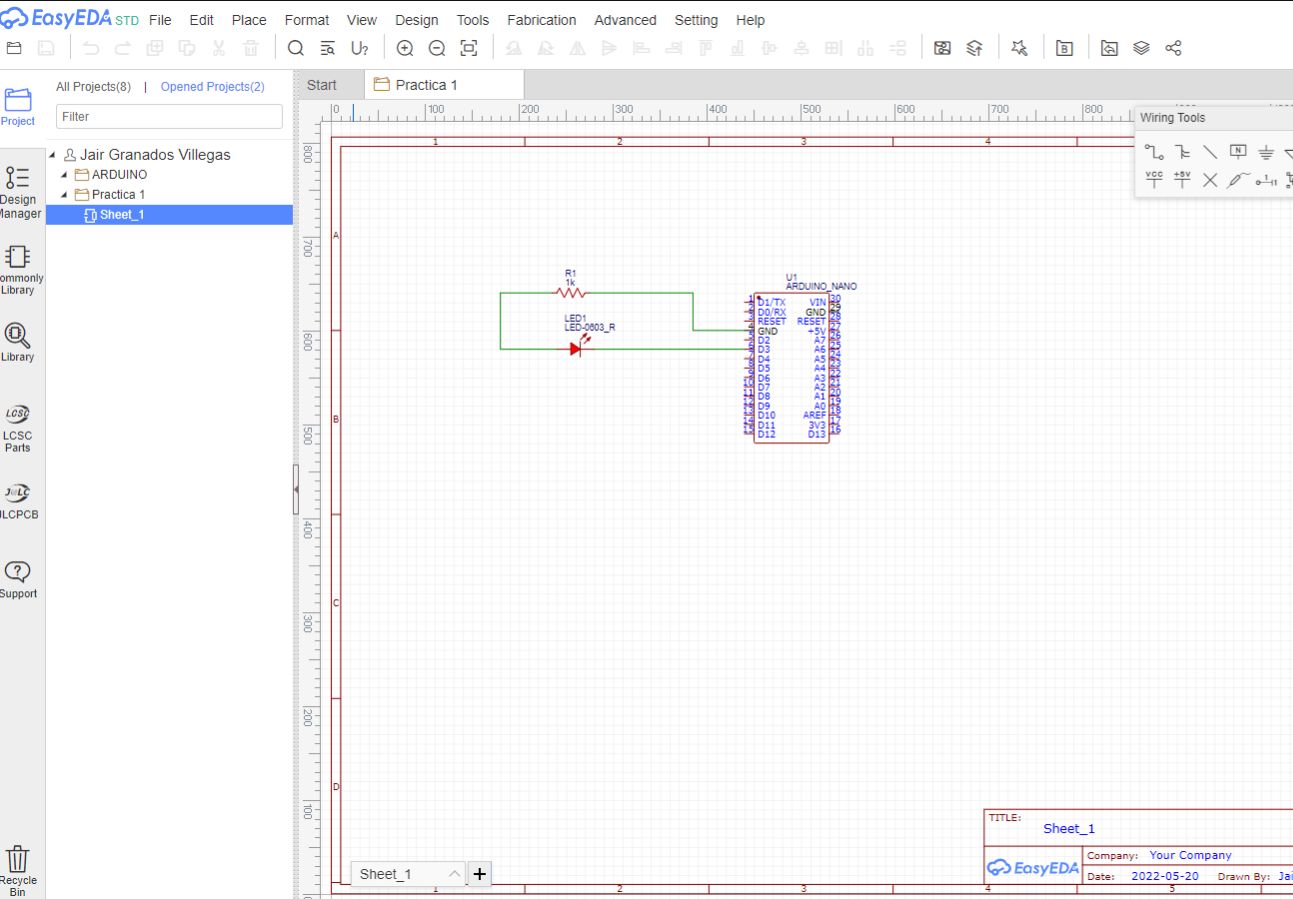Screen dimensions: 1293x899
Task: Select the Ground symbol tool
Action: 1266,152
